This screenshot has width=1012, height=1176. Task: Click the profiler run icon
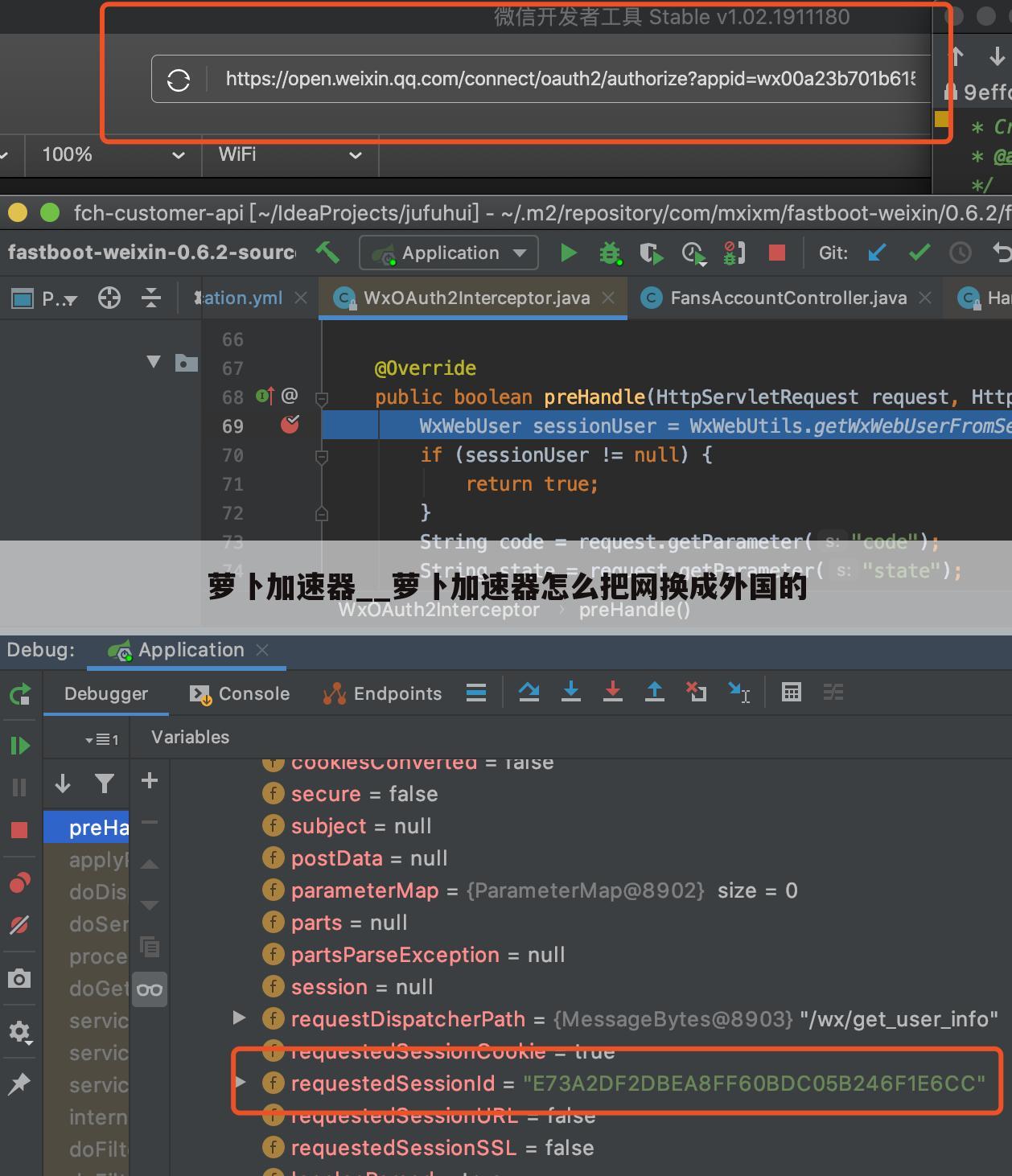point(693,253)
